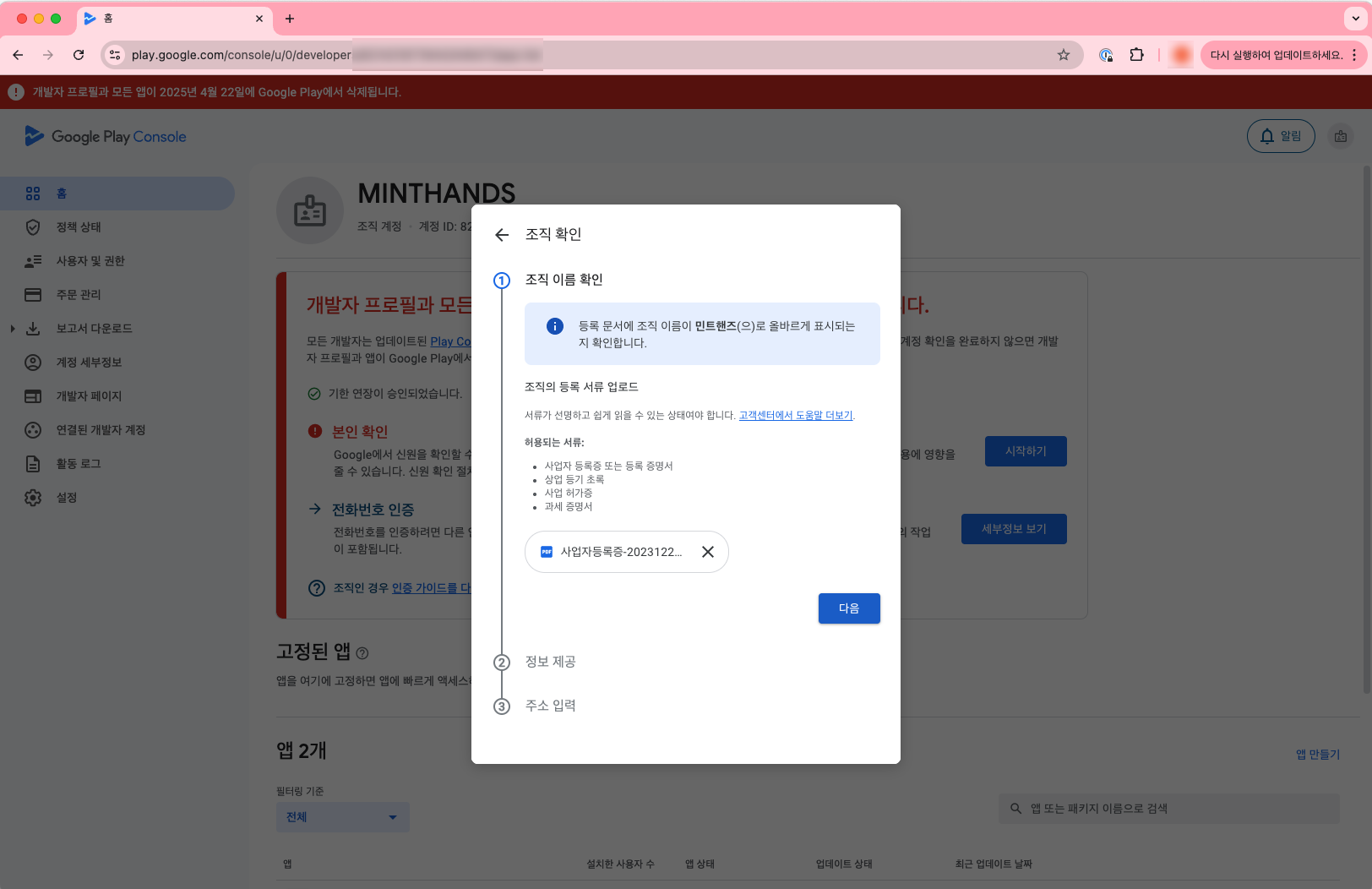
Task: Close the 홈 browser tab
Action: pyautogui.click(x=259, y=19)
